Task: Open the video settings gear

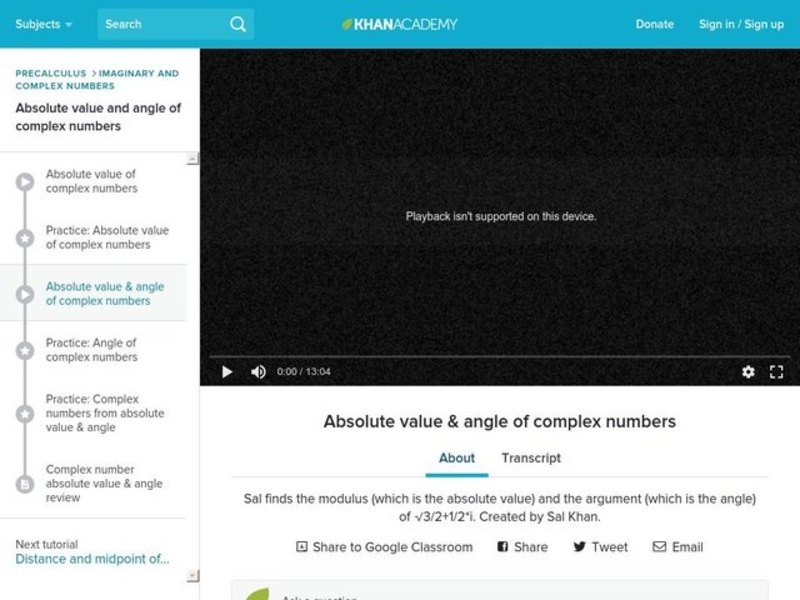Action: click(748, 371)
